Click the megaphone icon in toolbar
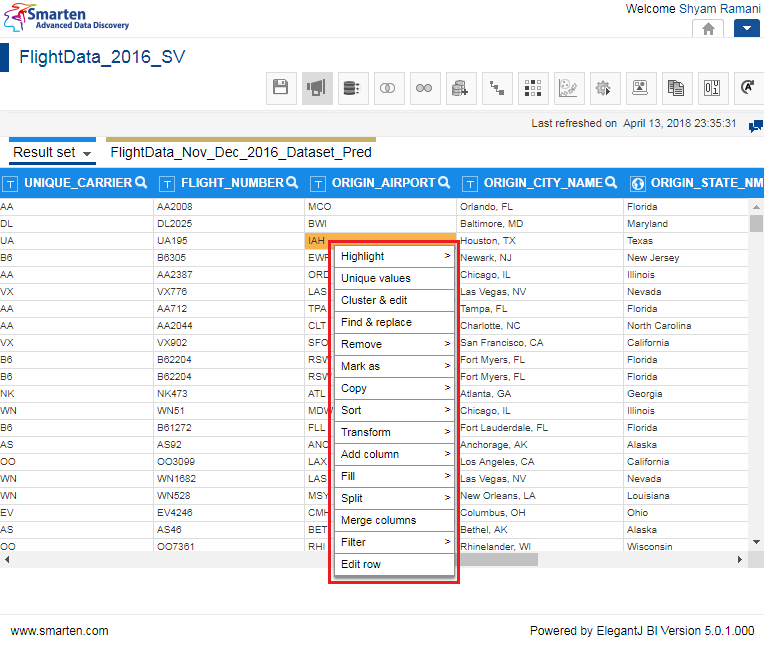 [317, 88]
